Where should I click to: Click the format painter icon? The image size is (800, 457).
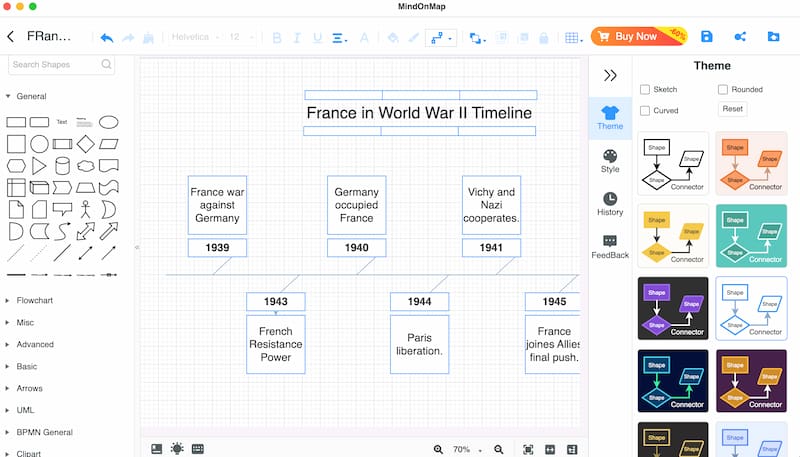pos(148,38)
